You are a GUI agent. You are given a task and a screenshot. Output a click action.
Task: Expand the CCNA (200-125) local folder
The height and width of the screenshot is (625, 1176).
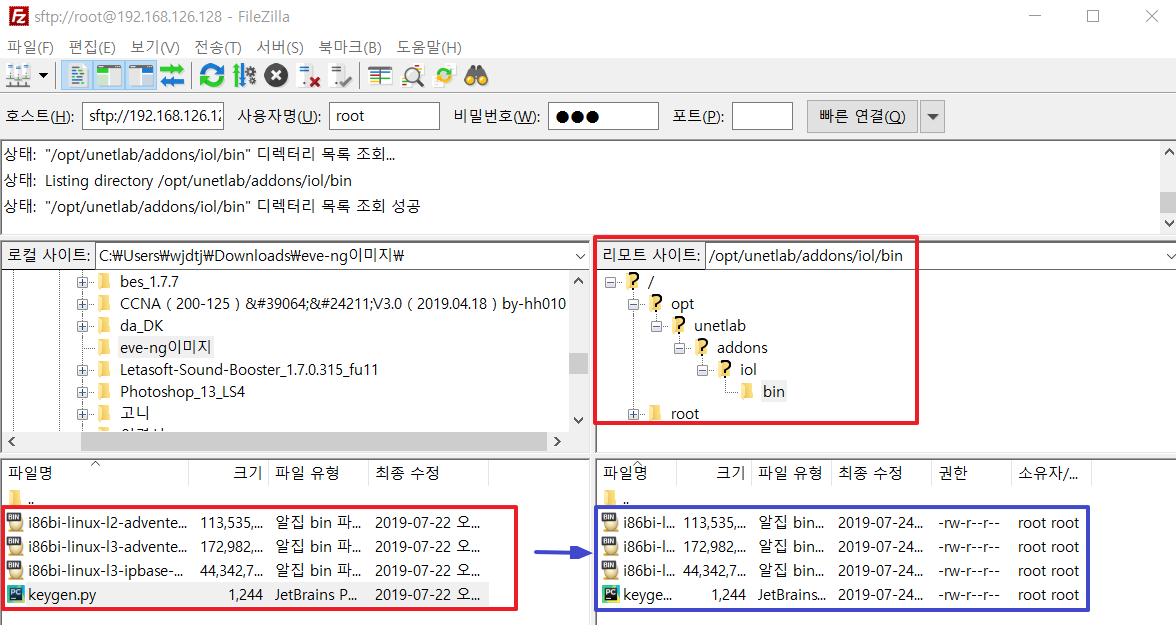pos(82,304)
